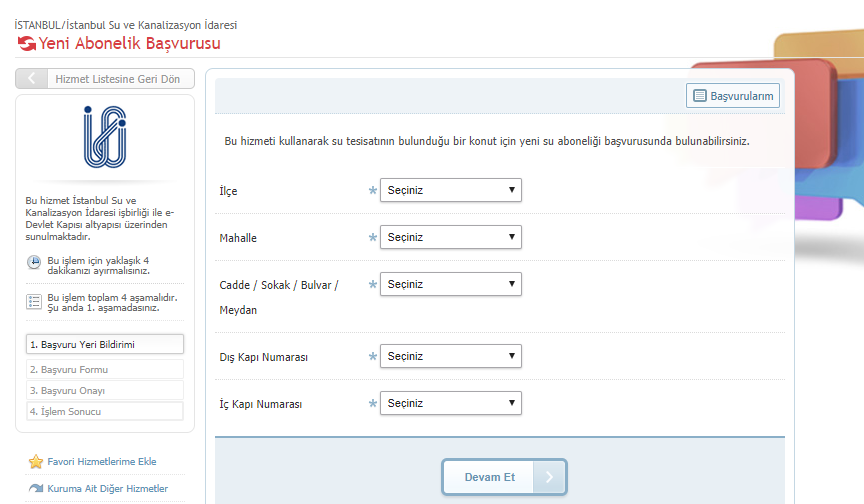Select step 3 Başvuru Onayı

point(105,390)
